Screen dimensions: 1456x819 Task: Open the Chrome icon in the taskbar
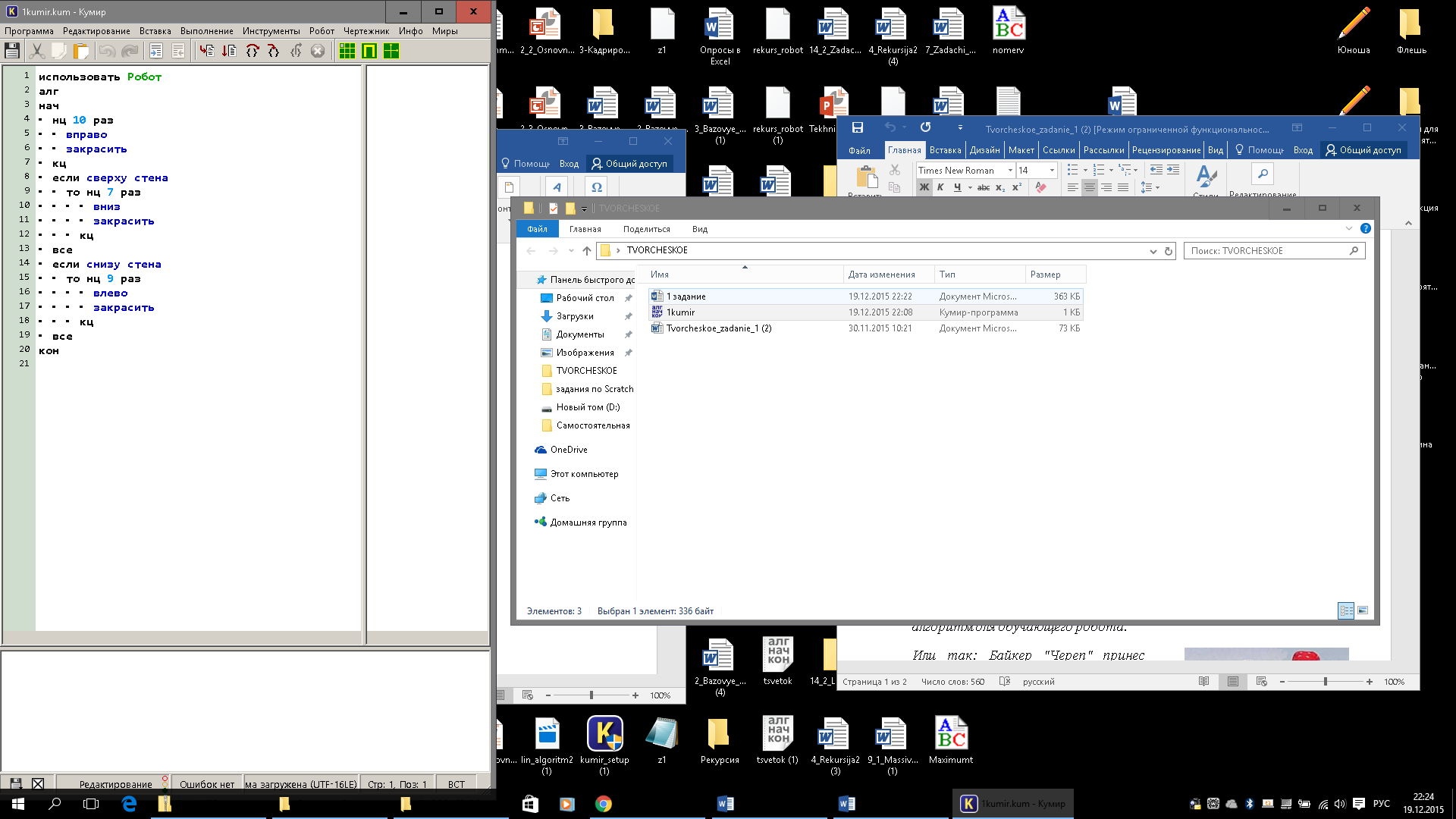click(604, 804)
